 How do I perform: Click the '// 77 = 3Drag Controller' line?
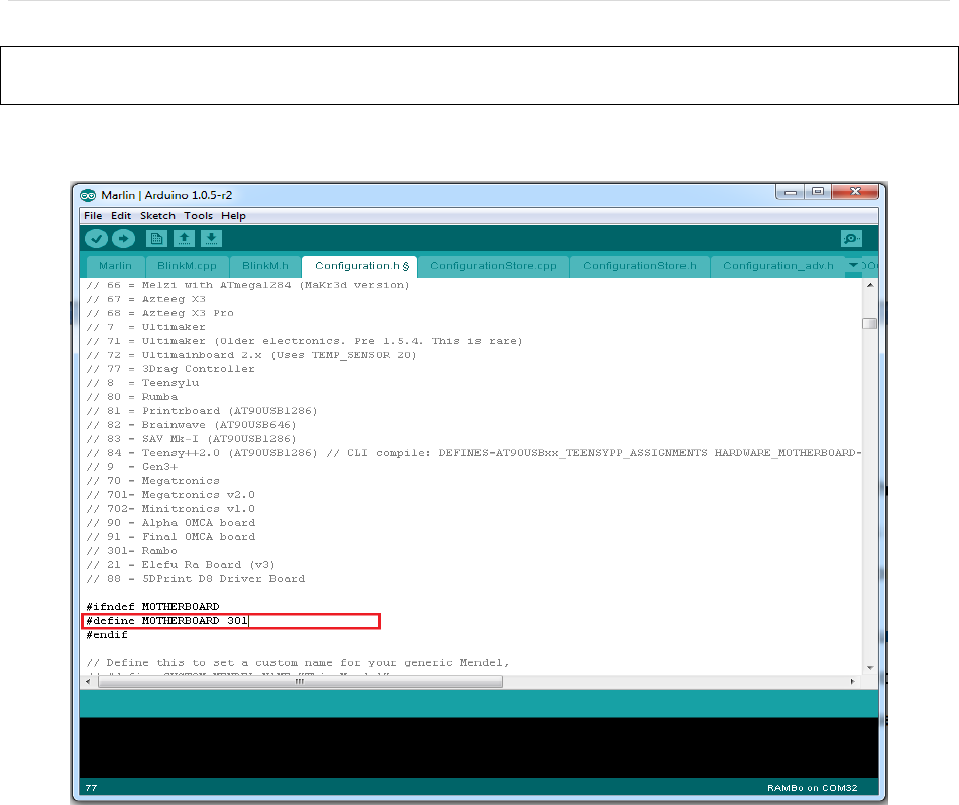tap(170, 369)
